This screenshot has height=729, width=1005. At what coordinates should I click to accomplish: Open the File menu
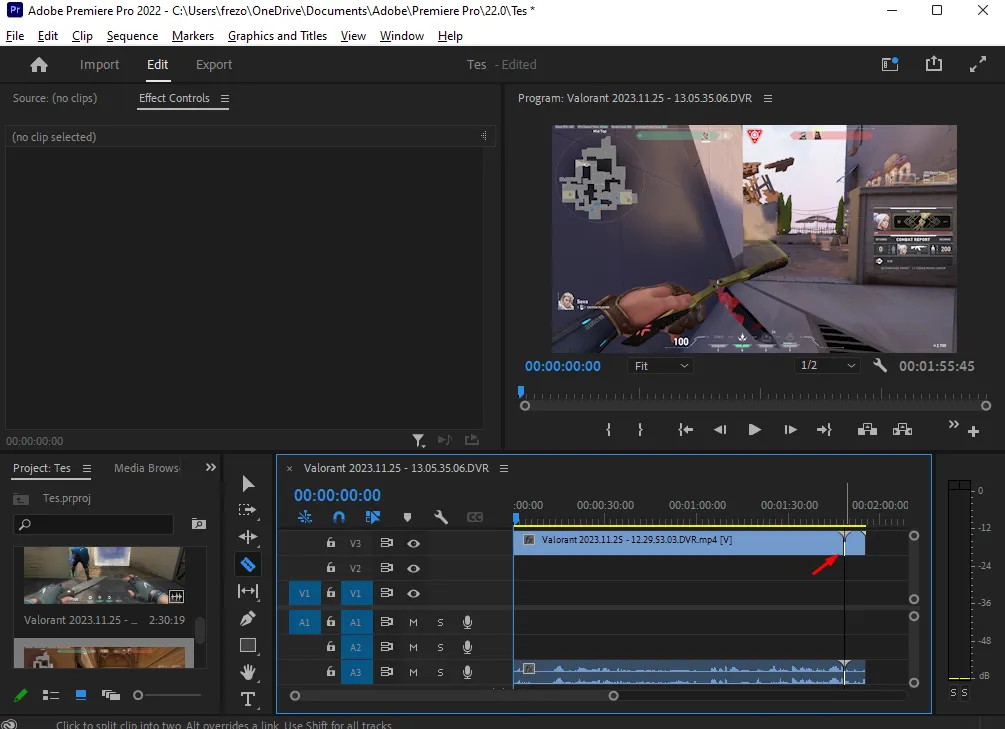click(x=15, y=36)
